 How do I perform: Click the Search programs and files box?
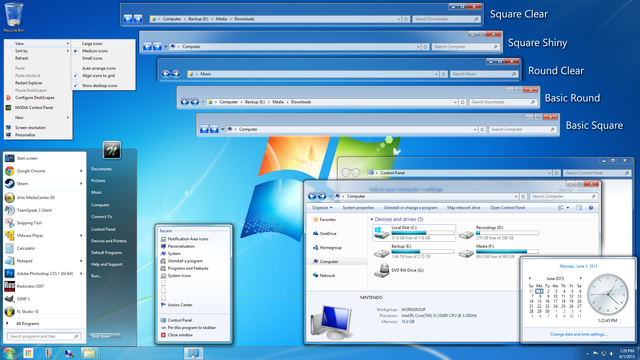pyautogui.click(x=43, y=336)
